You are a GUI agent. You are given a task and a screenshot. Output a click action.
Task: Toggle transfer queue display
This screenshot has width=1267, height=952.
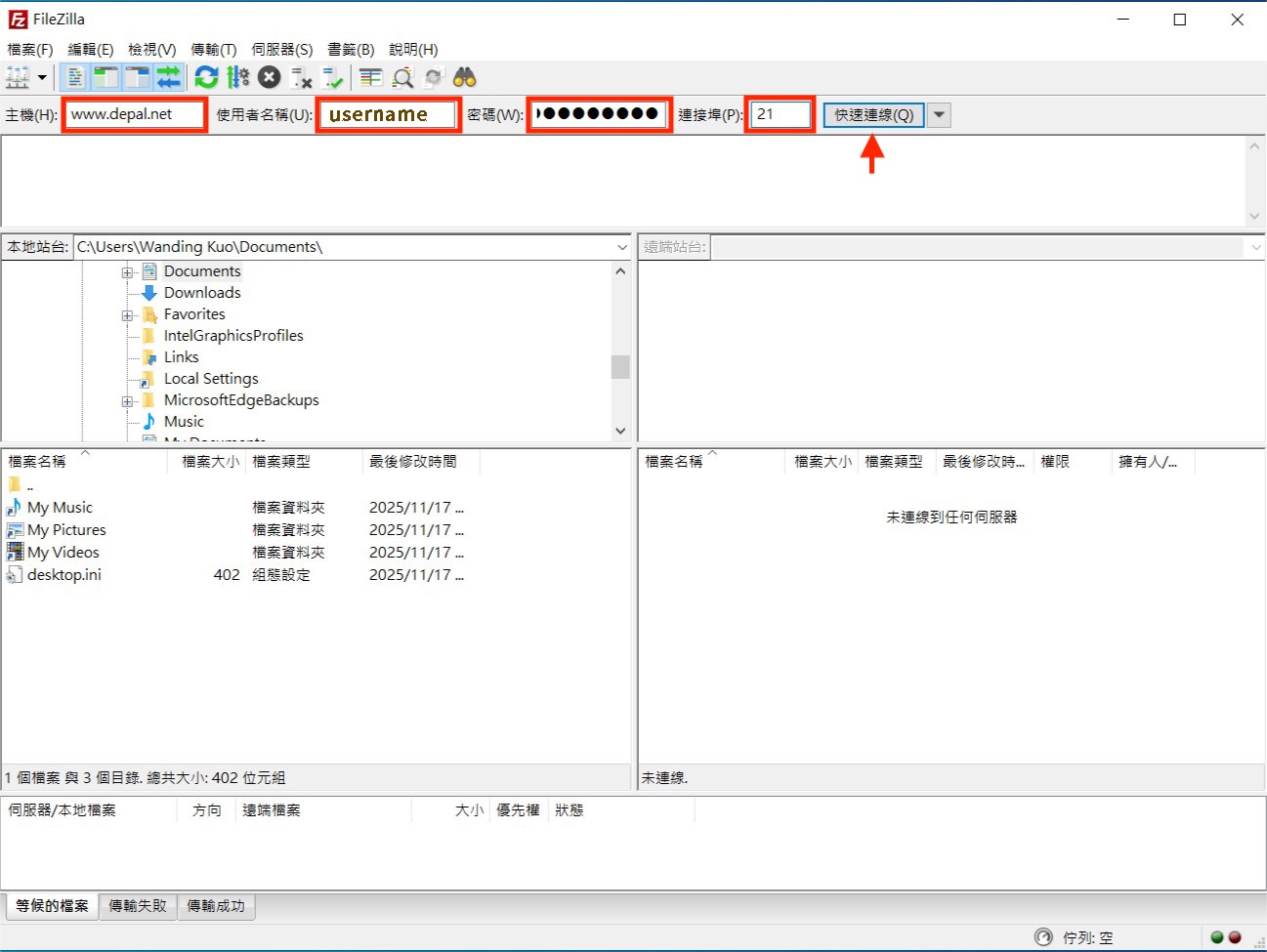coord(169,78)
